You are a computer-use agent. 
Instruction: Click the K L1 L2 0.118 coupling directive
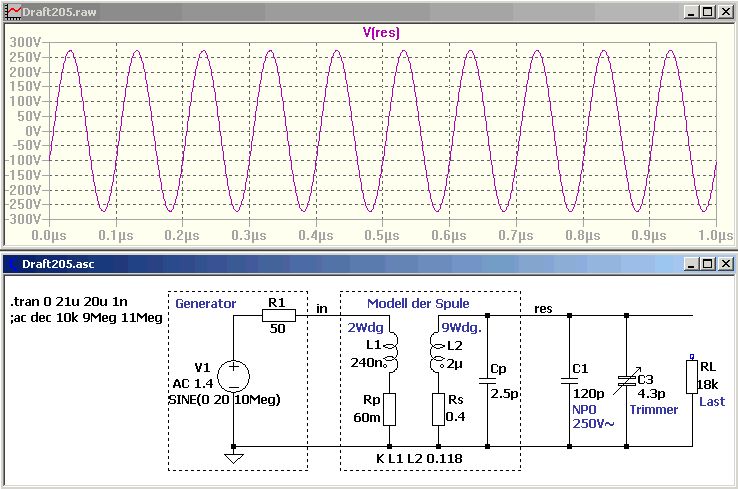419,458
